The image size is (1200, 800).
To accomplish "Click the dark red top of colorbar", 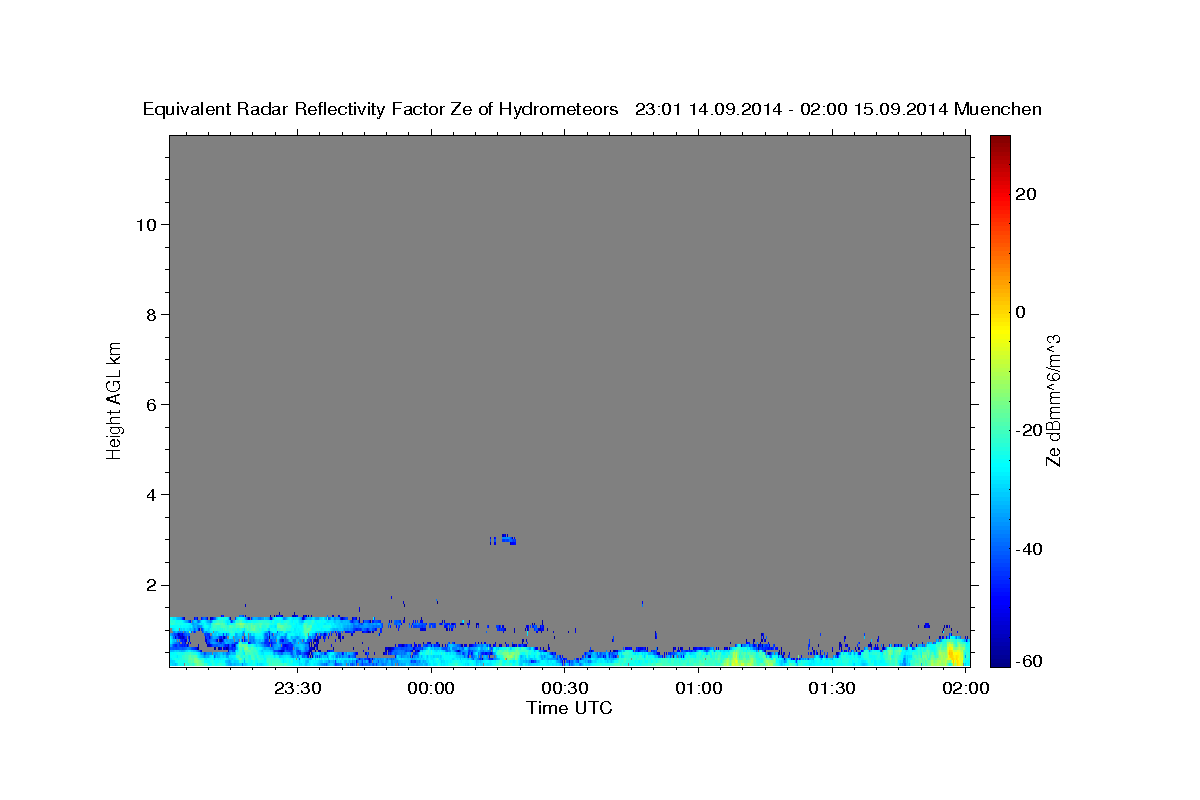I will pyautogui.click(x=1000, y=142).
